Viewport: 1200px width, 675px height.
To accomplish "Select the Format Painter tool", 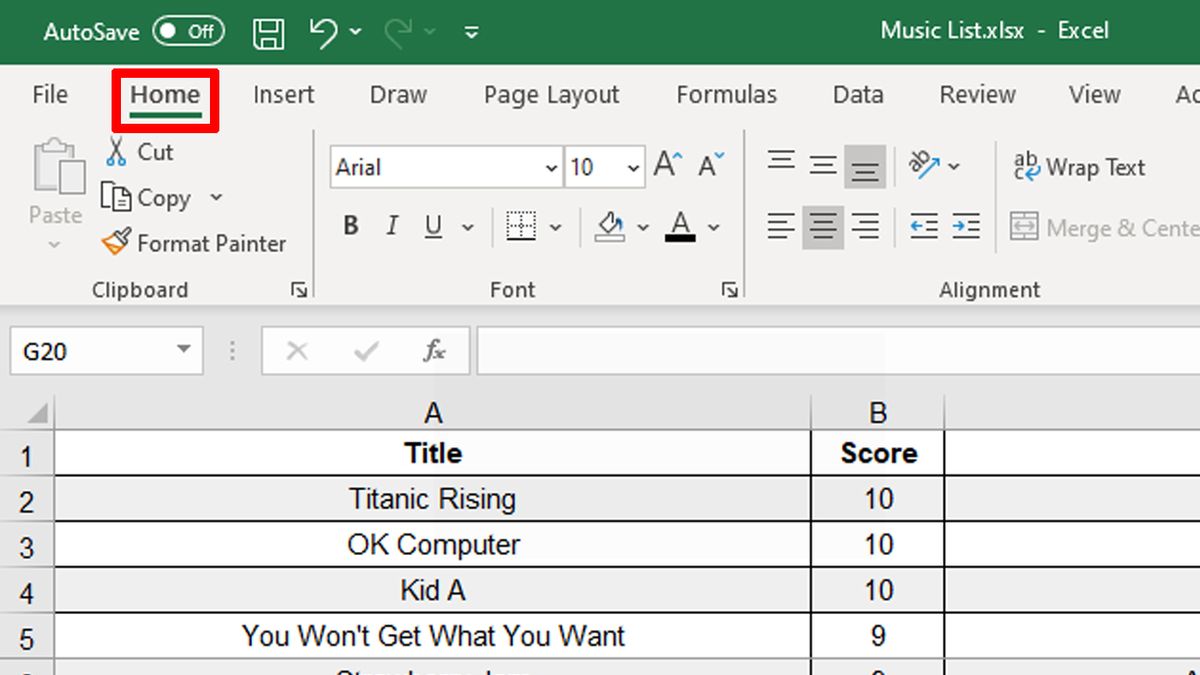I will point(196,243).
